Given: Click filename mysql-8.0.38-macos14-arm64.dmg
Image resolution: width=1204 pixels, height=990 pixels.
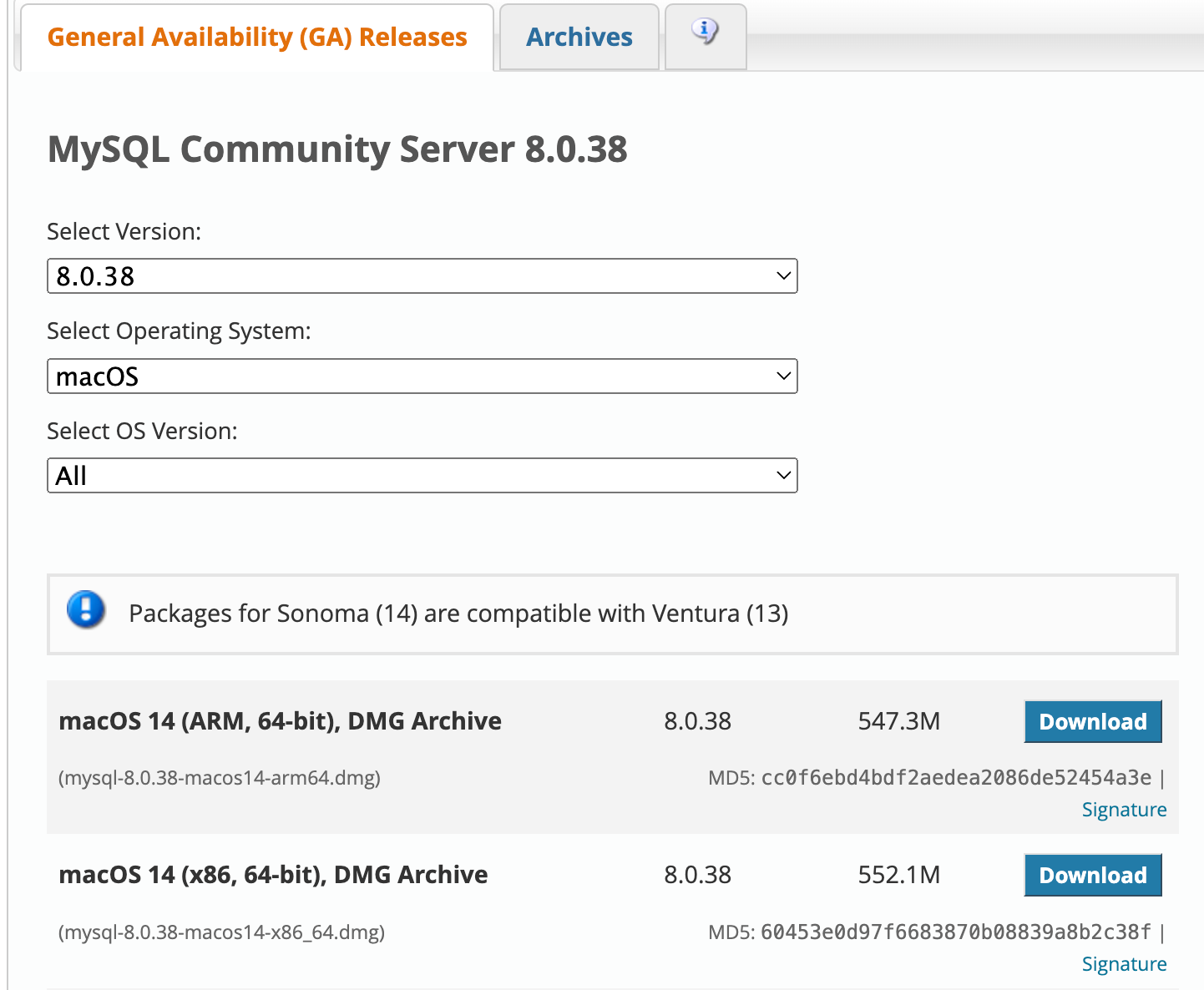Looking at the screenshot, I should pyautogui.click(x=220, y=778).
